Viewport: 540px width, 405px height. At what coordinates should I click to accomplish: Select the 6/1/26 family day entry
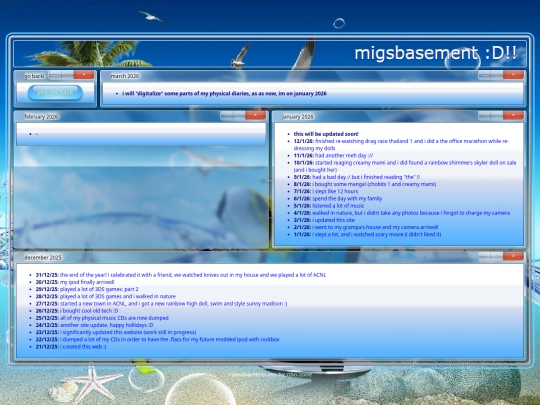[338, 199]
